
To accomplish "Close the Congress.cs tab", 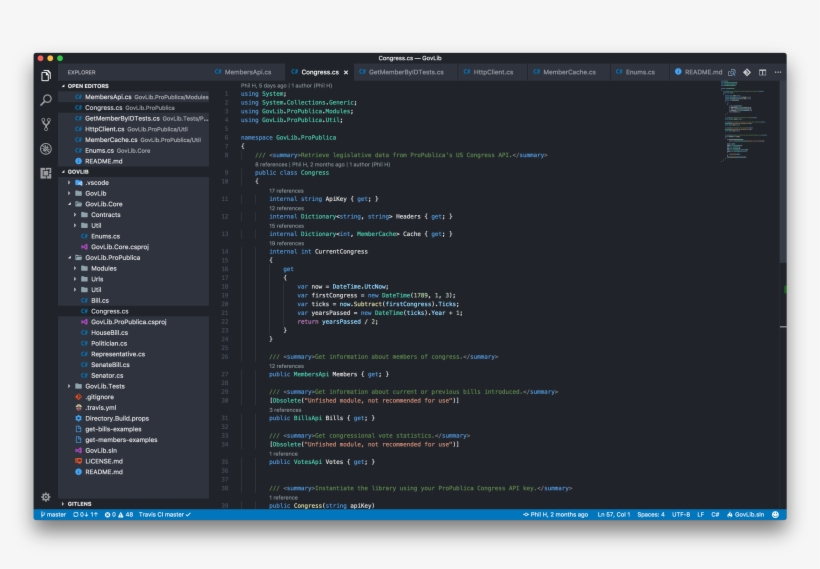I will [x=346, y=72].
